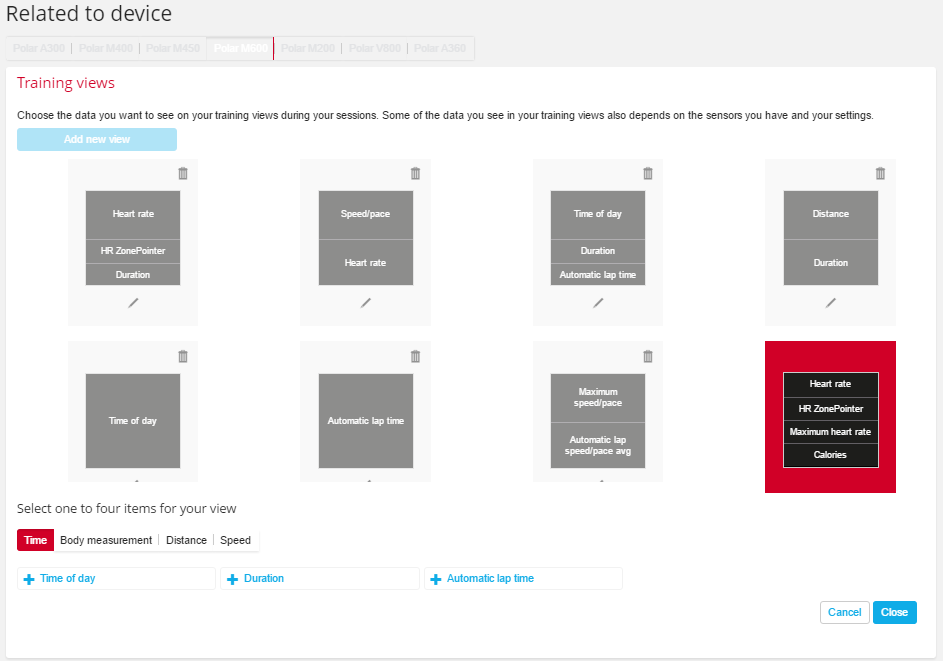Edit the Heart rate/HR ZonePointer/Duration view with pencil
943x661 pixels.
point(133,302)
